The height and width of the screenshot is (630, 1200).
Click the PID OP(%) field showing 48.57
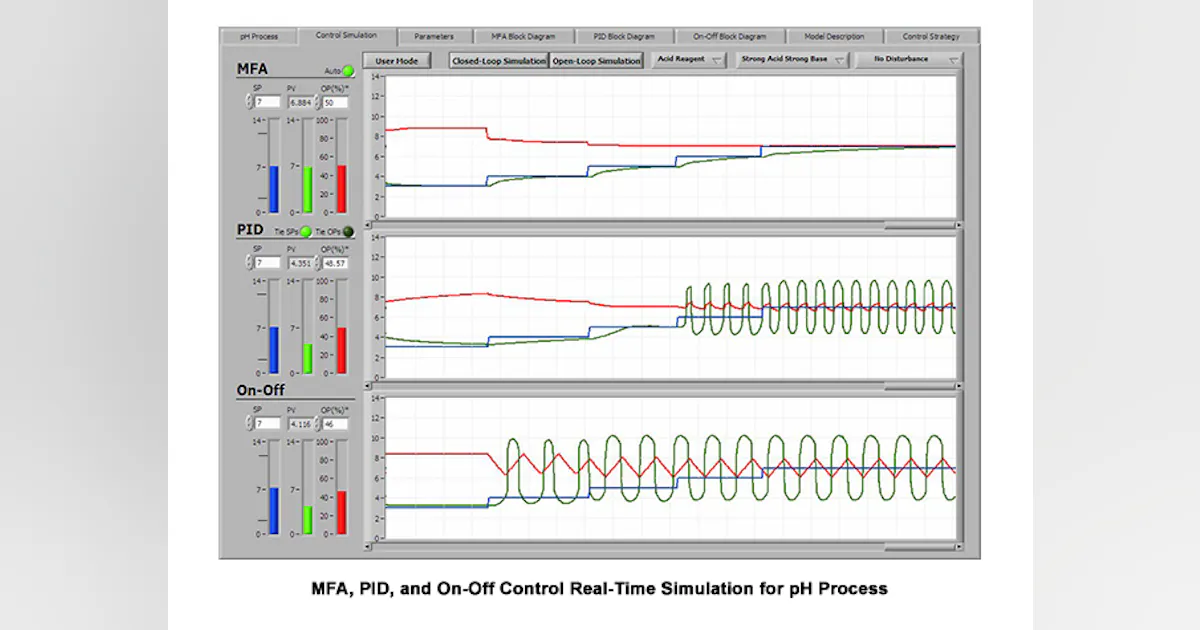(336, 263)
